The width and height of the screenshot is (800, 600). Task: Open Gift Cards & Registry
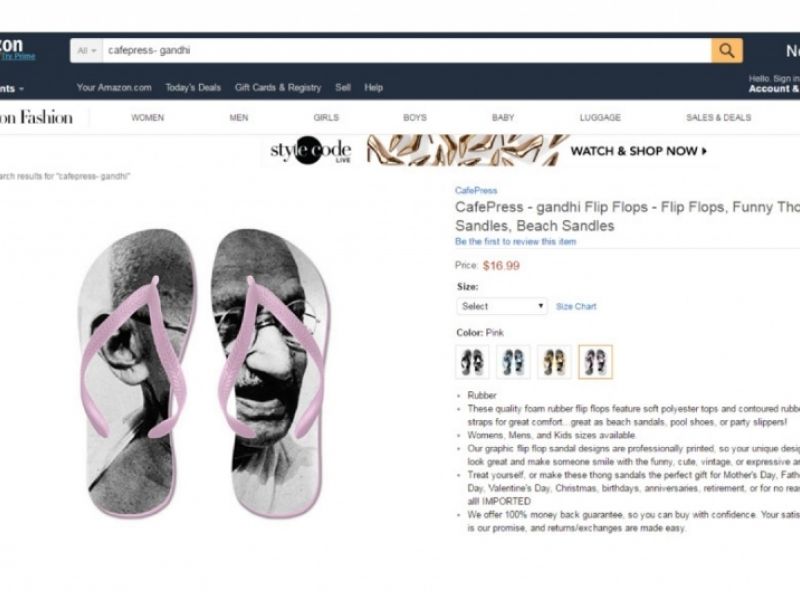click(278, 87)
